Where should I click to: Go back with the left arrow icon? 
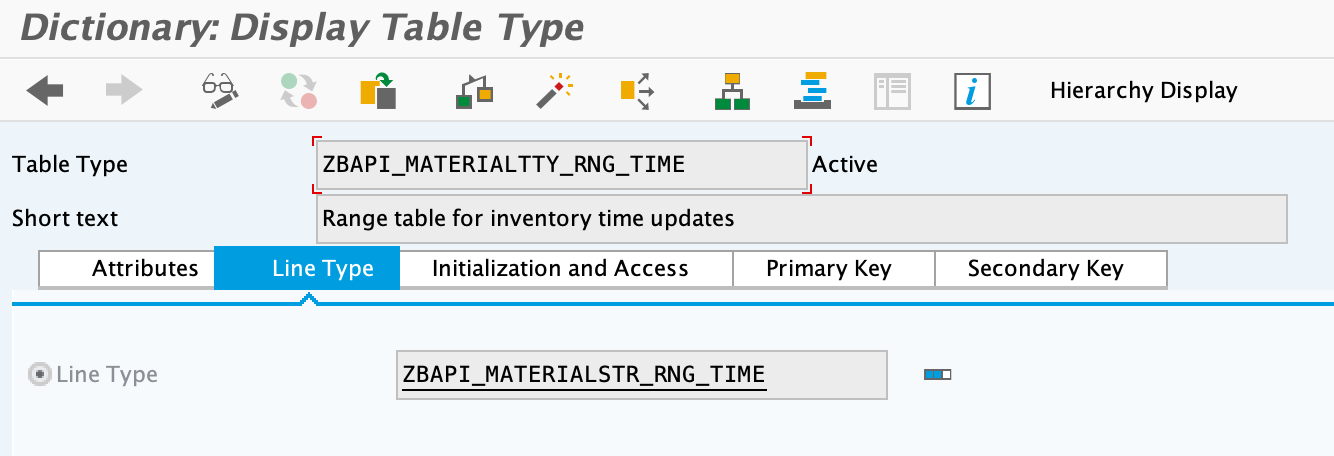pos(45,91)
